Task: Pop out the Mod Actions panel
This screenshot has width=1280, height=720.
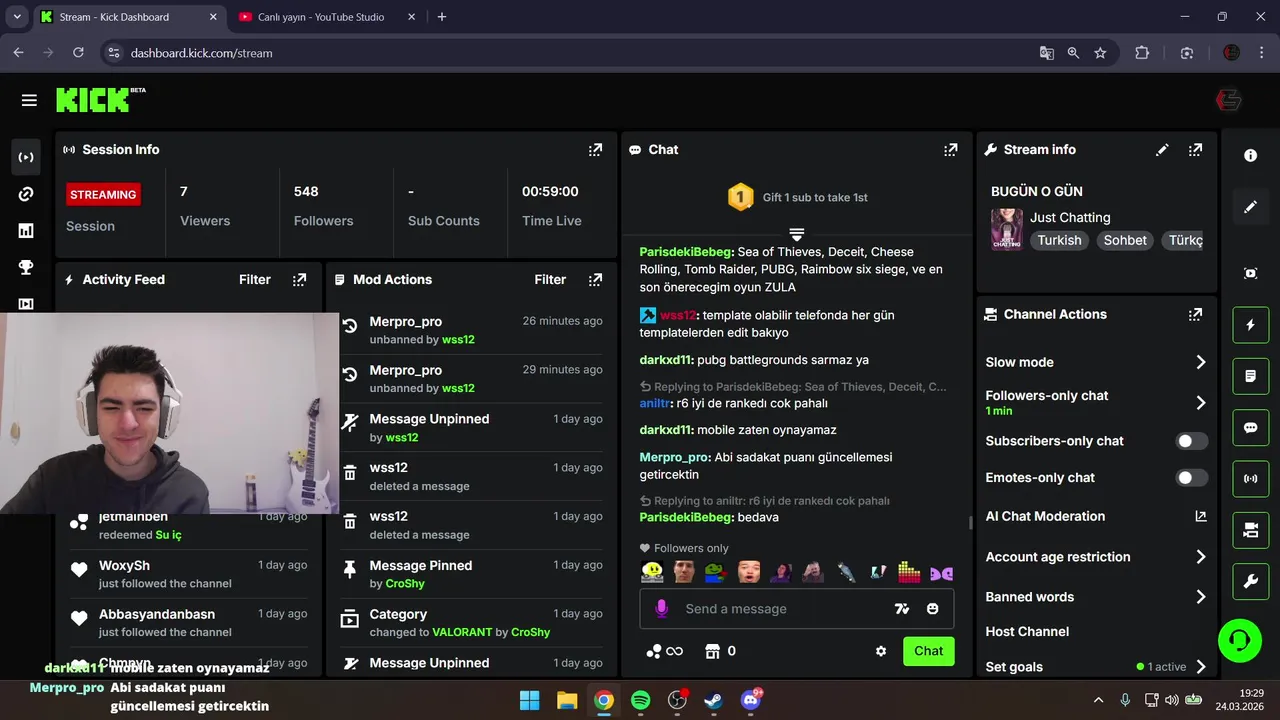Action: tap(595, 280)
